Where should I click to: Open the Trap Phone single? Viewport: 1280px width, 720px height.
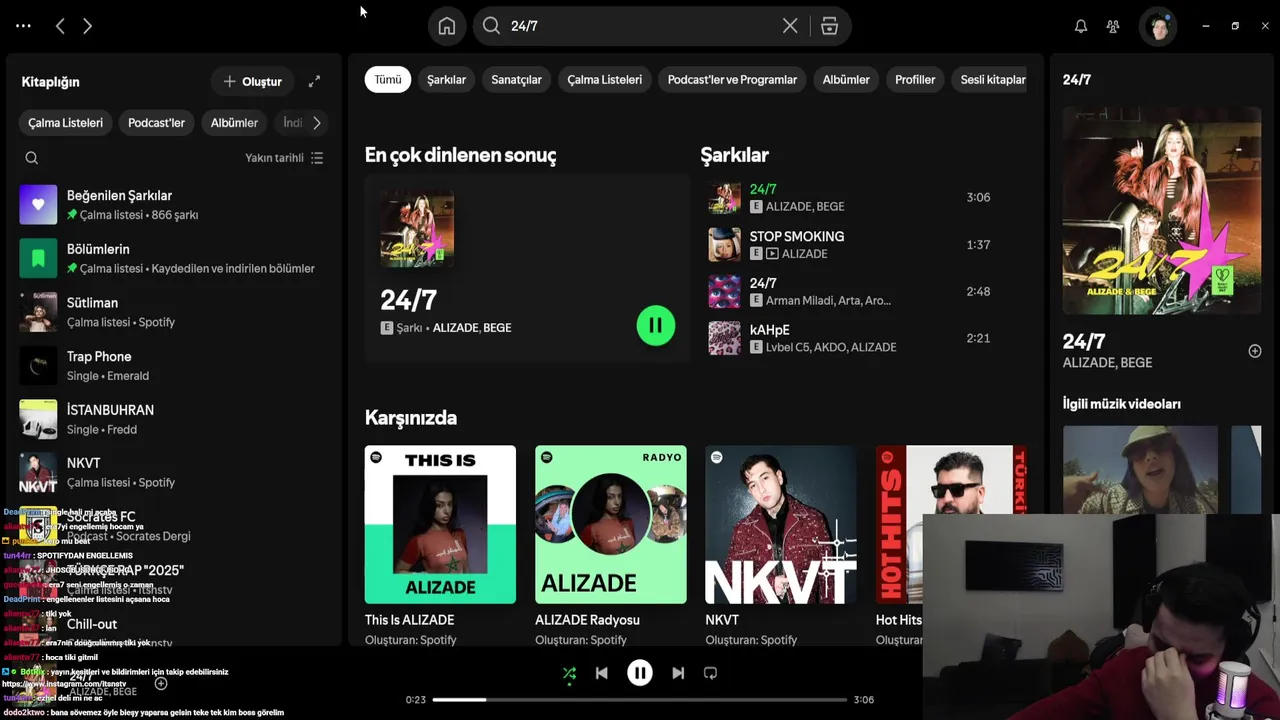173,365
